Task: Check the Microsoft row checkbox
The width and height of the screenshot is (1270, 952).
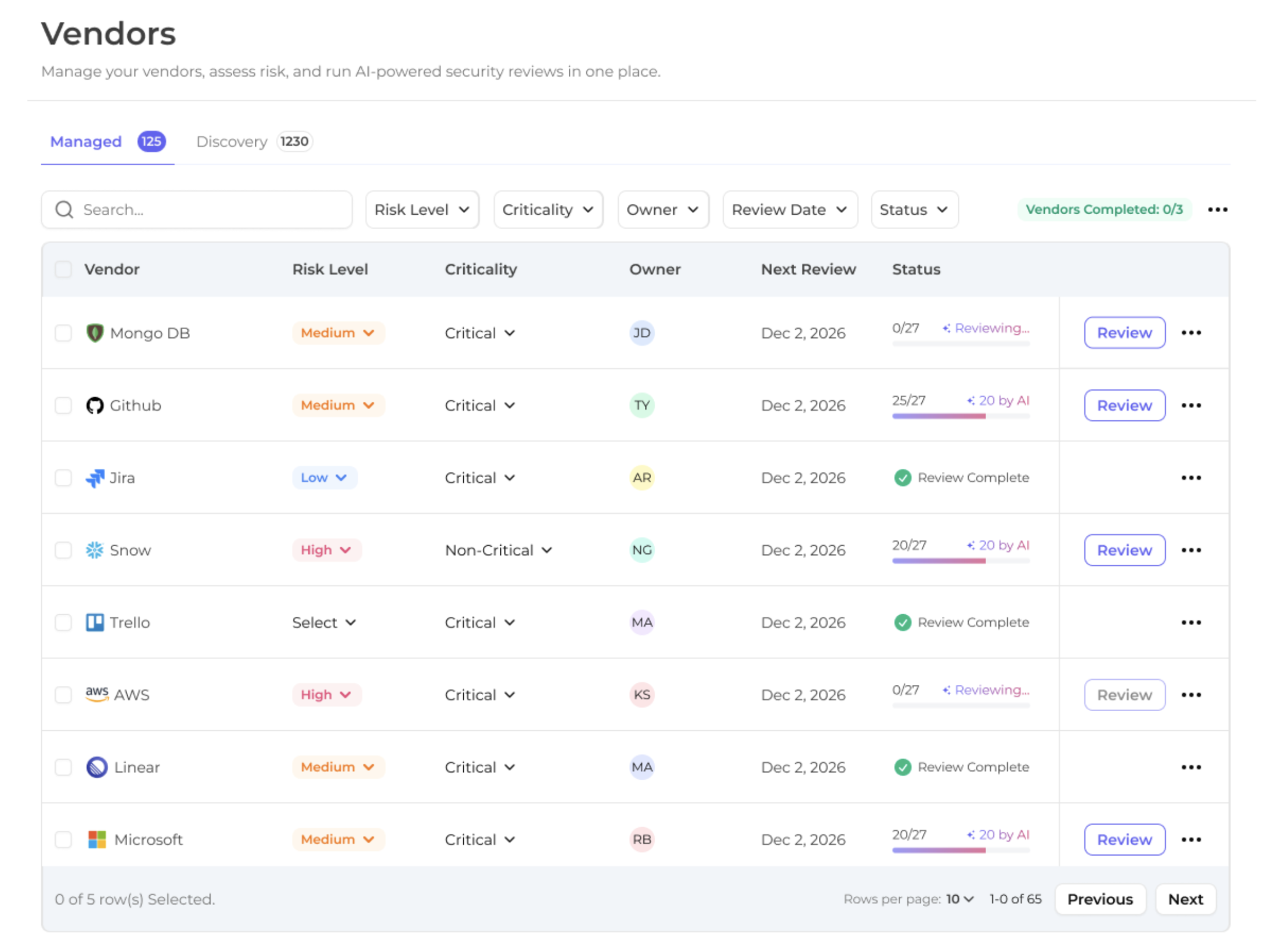Action: pyautogui.click(x=63, y=839)
